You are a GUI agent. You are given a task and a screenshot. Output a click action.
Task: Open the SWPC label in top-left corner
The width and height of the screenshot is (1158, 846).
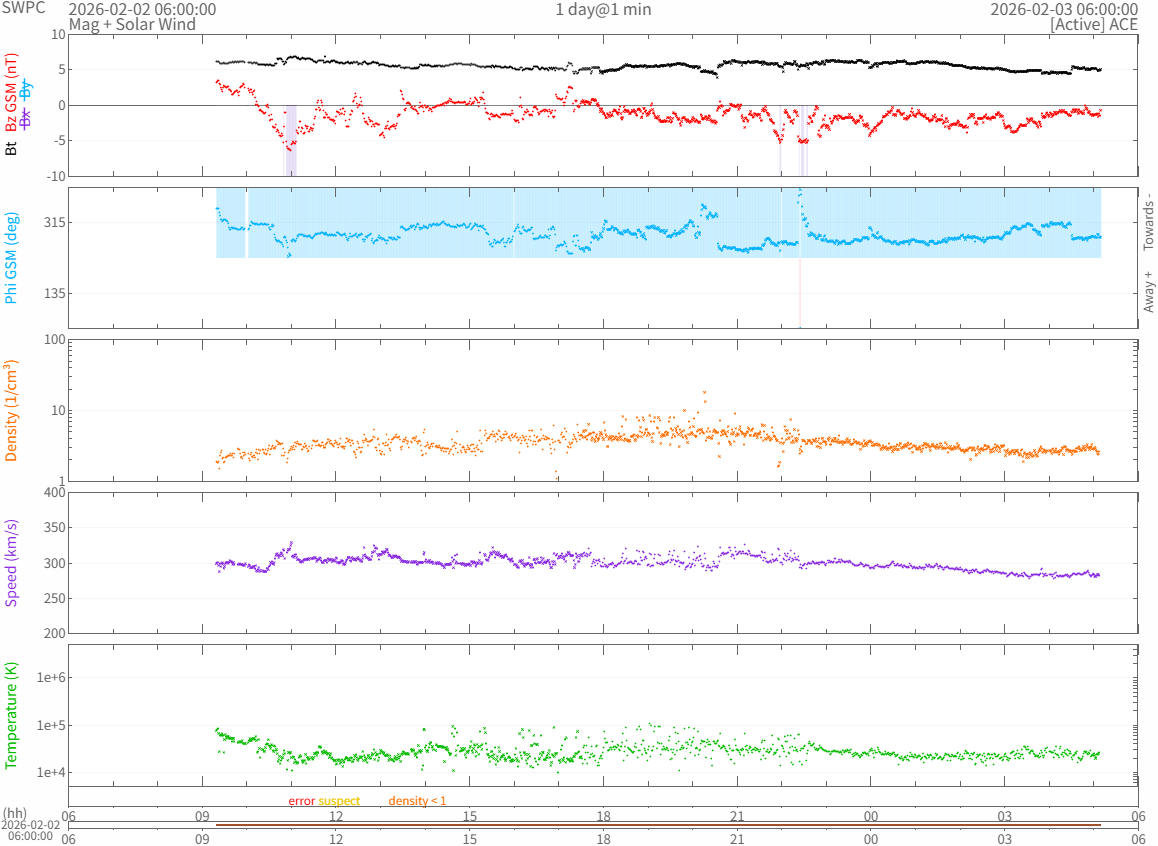point(22,9)
